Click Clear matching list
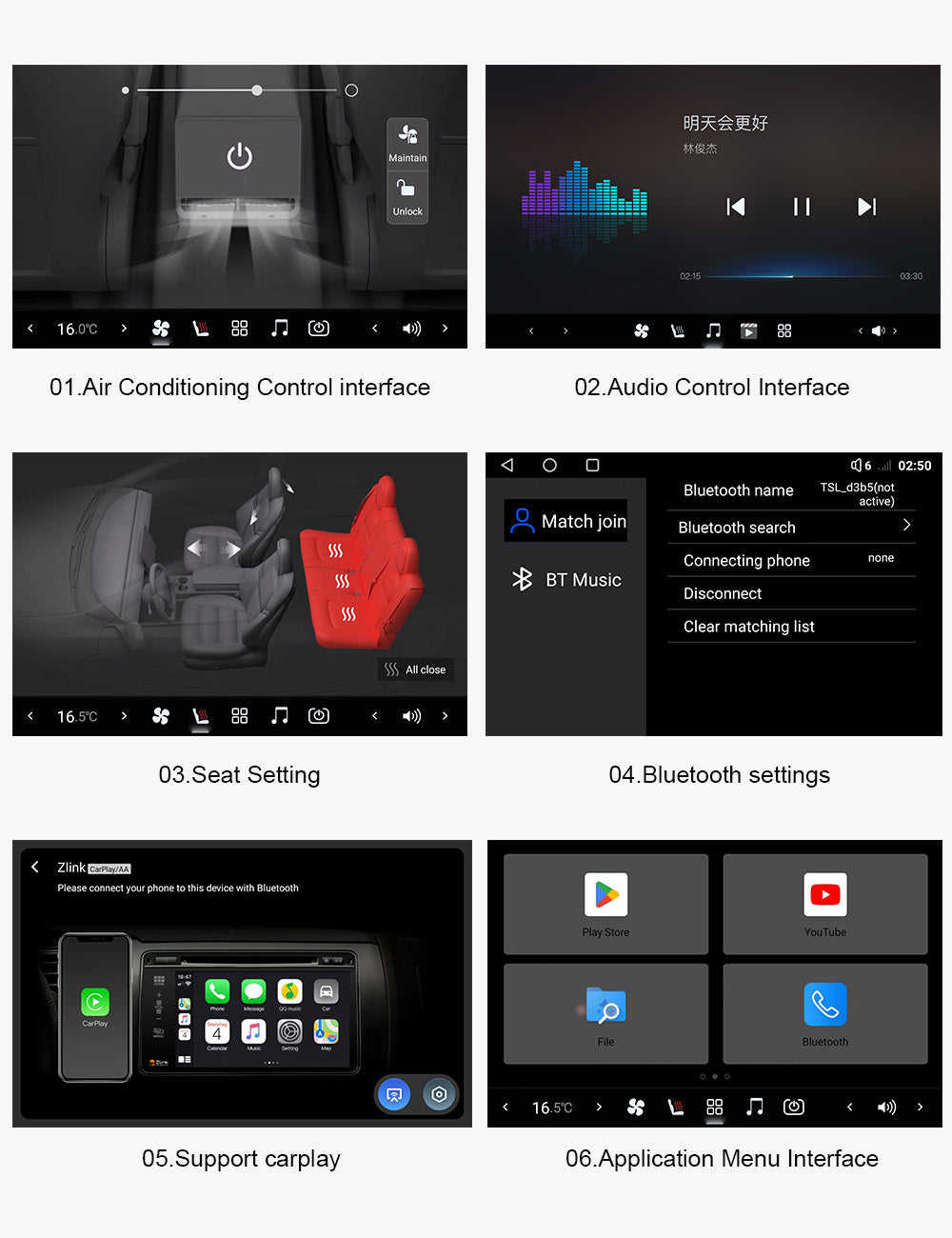 [x=749, y=627]
